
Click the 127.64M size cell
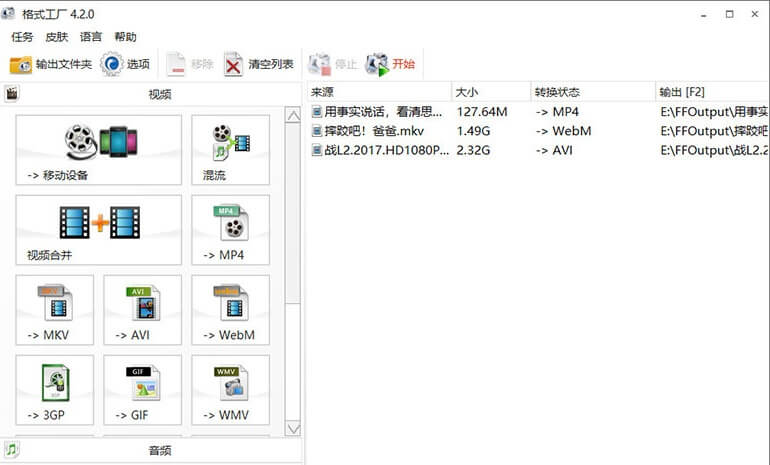pyautogui.click(x=482, y=112)
